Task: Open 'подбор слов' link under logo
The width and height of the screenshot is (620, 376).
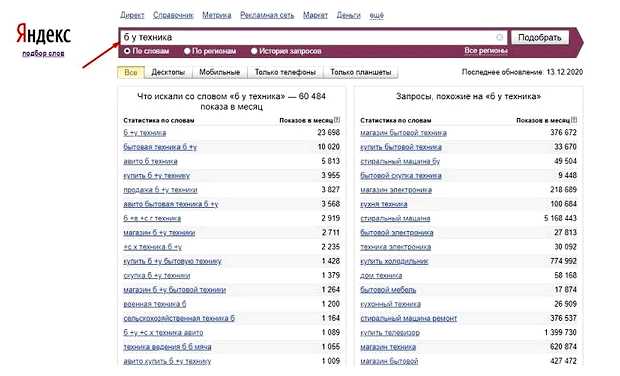Action: coord(43,53)
